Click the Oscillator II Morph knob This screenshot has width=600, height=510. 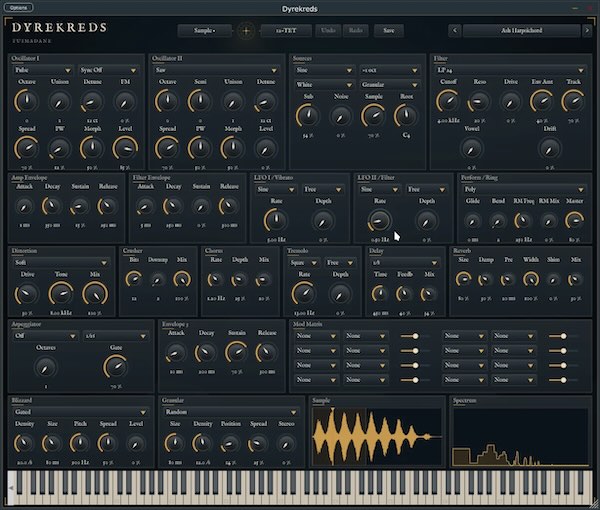point(232,148)
